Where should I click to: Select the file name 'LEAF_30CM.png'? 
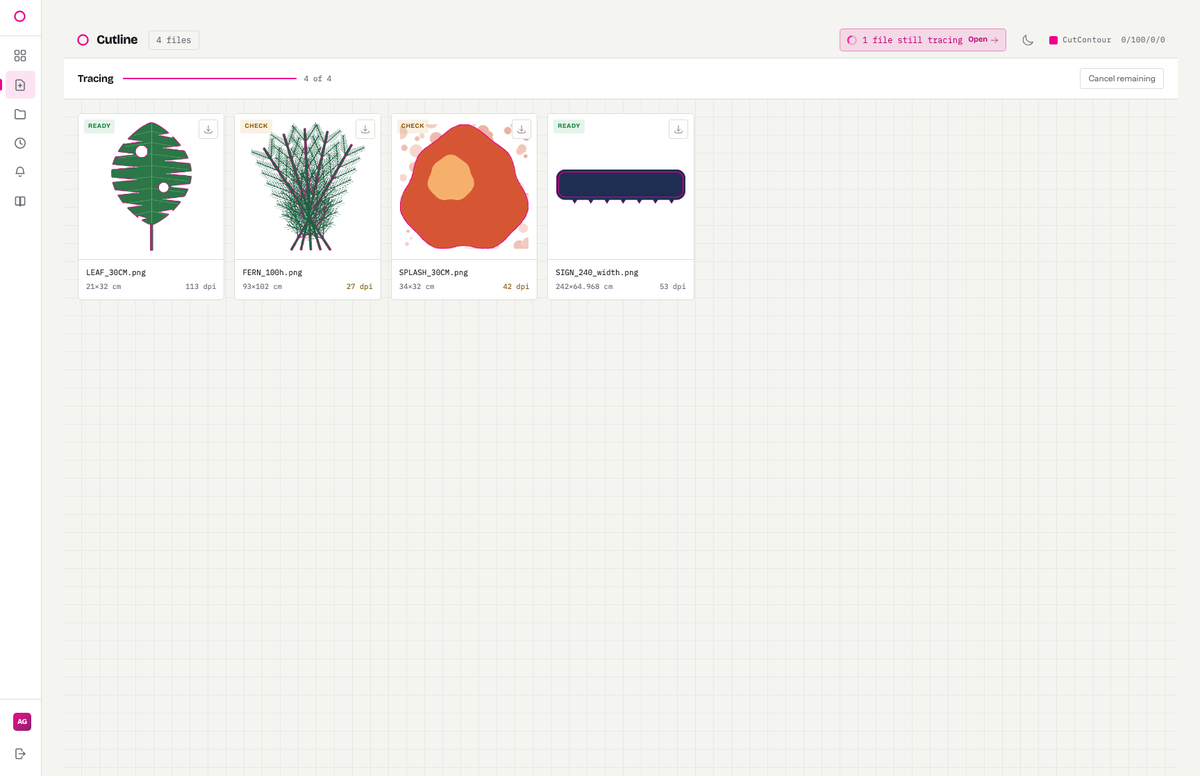116,272
